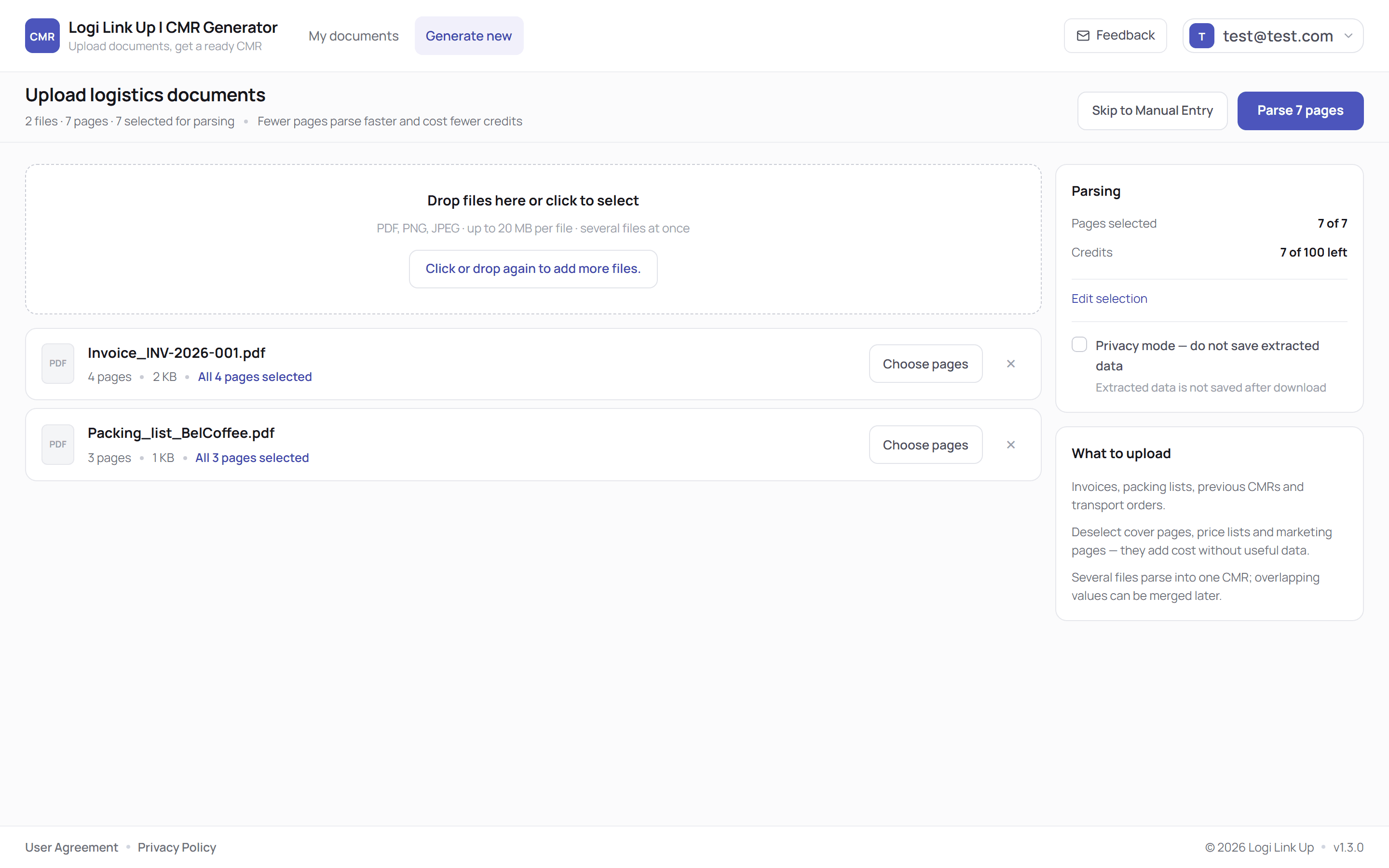
Task: Click Skip to Manual Entry
Action: 1152,110
